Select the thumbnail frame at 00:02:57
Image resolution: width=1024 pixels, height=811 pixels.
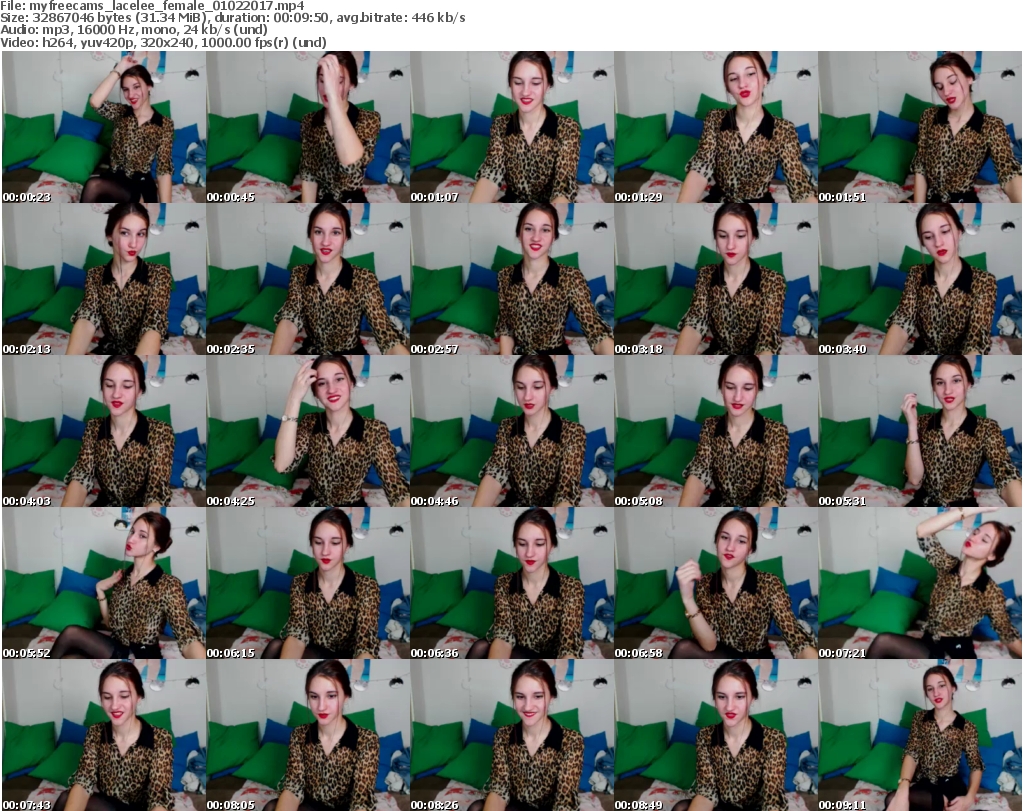(x=512, y=279)
